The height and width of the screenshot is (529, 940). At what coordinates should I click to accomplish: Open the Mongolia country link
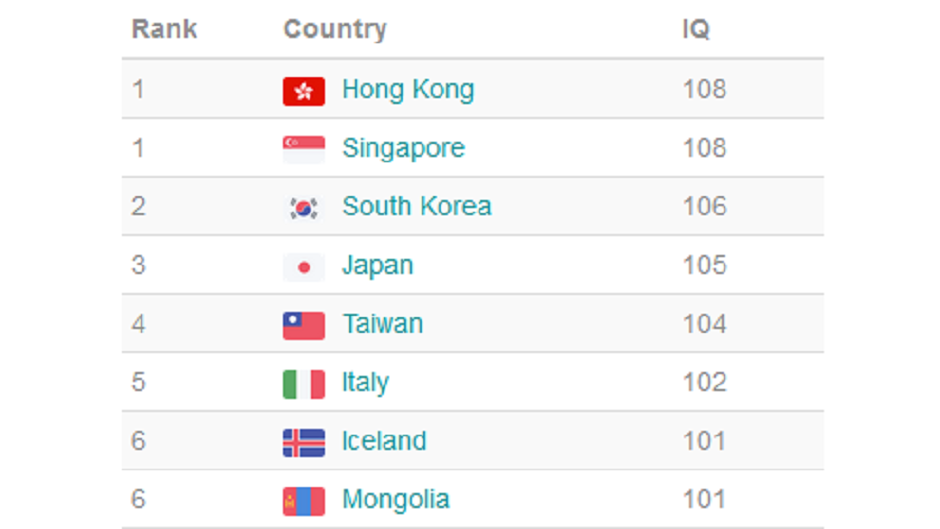(395, 500)
